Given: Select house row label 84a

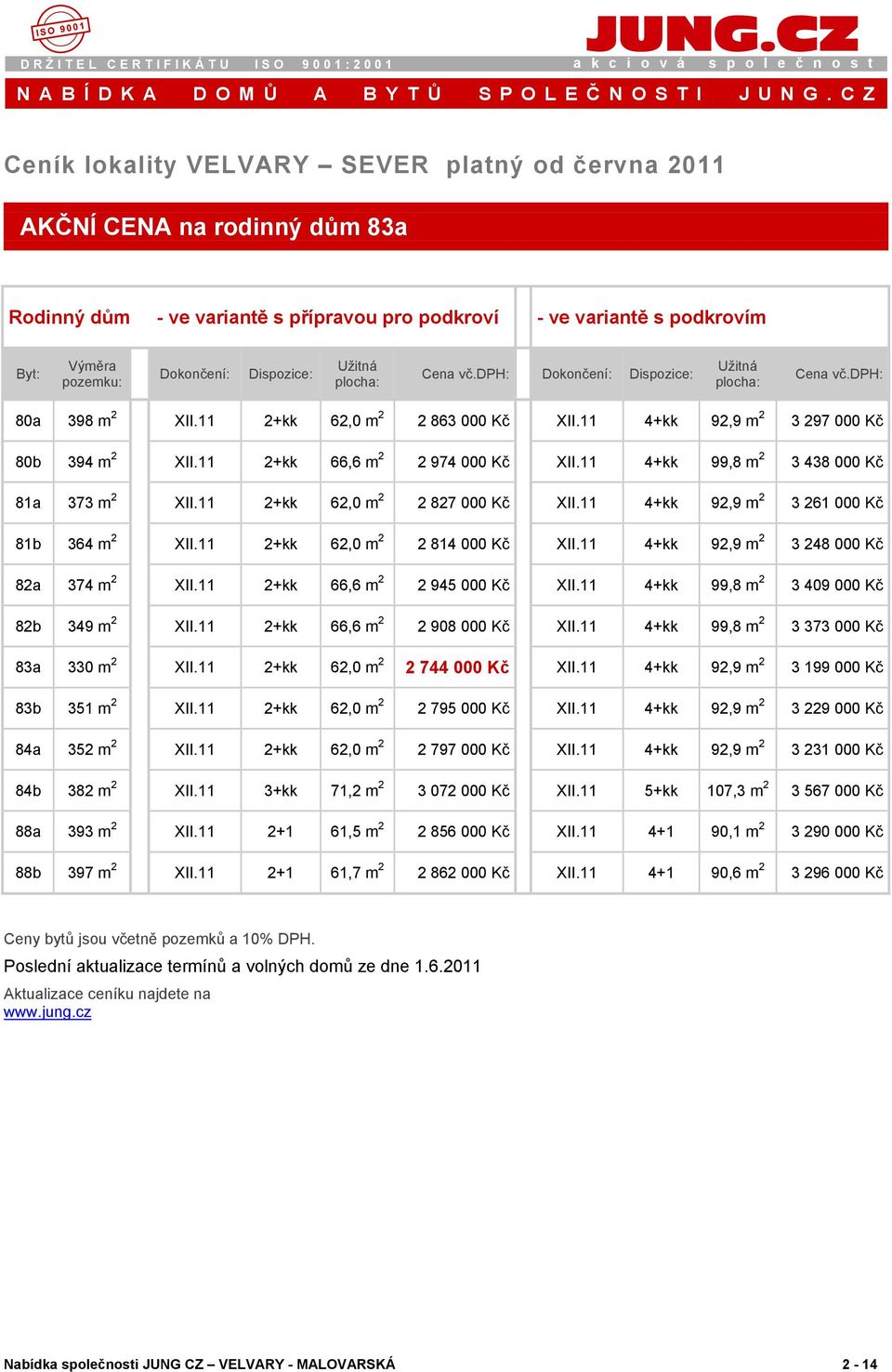Looking at the screenshot, I should pyautogui.click(x=28, y=749).
